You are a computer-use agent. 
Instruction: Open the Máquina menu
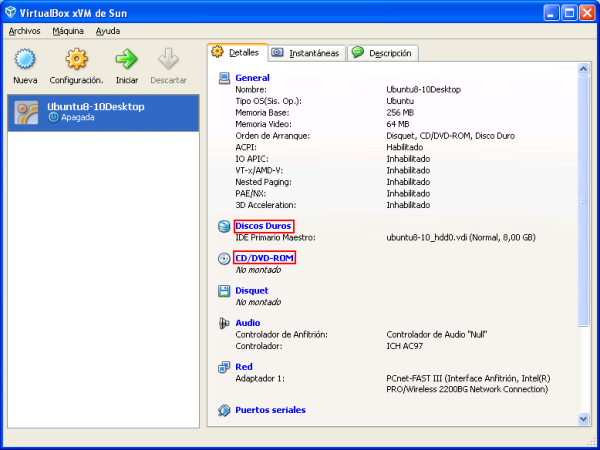pos(68,31)
